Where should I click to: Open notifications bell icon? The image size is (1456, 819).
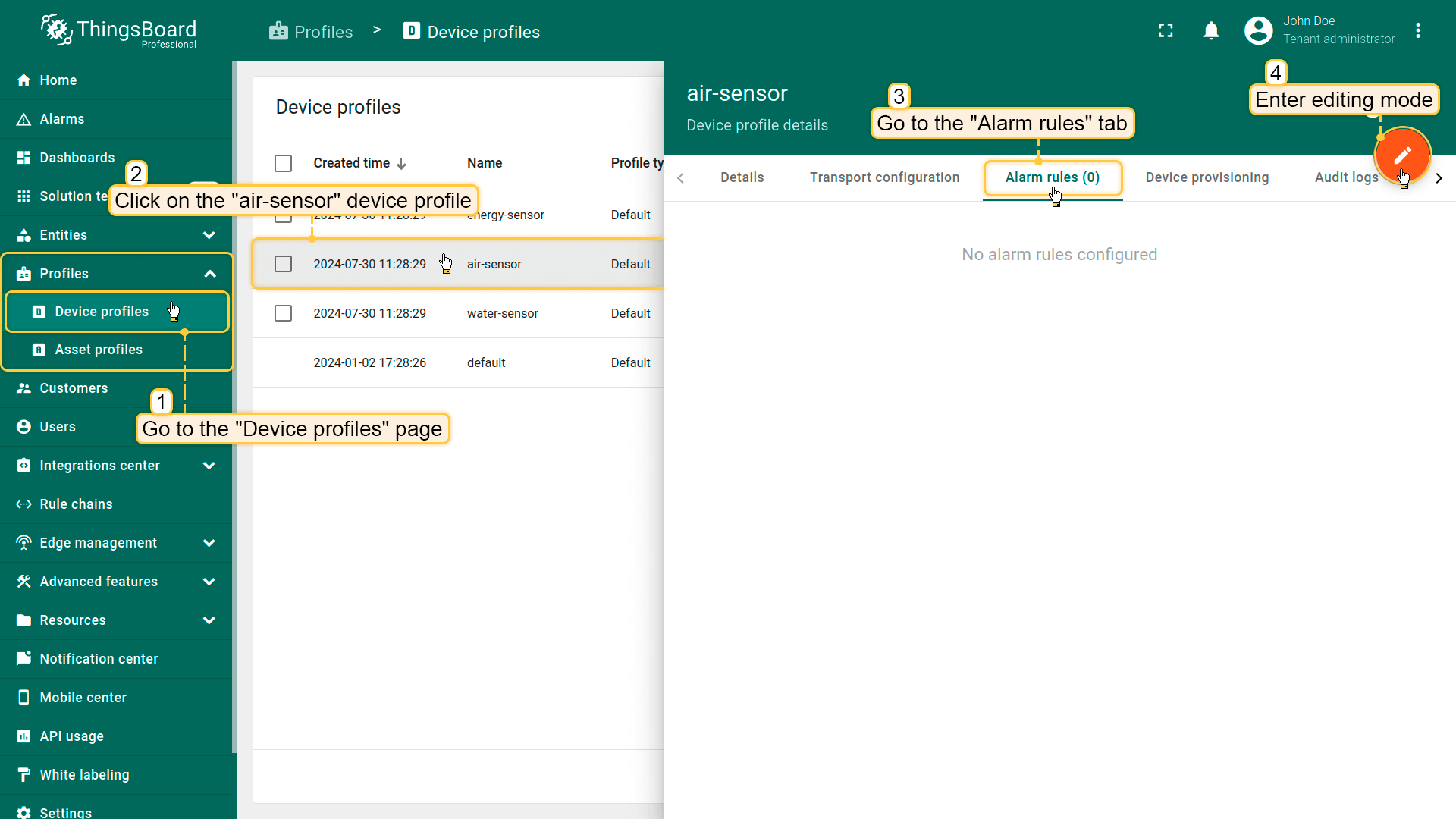point(1211,30)
